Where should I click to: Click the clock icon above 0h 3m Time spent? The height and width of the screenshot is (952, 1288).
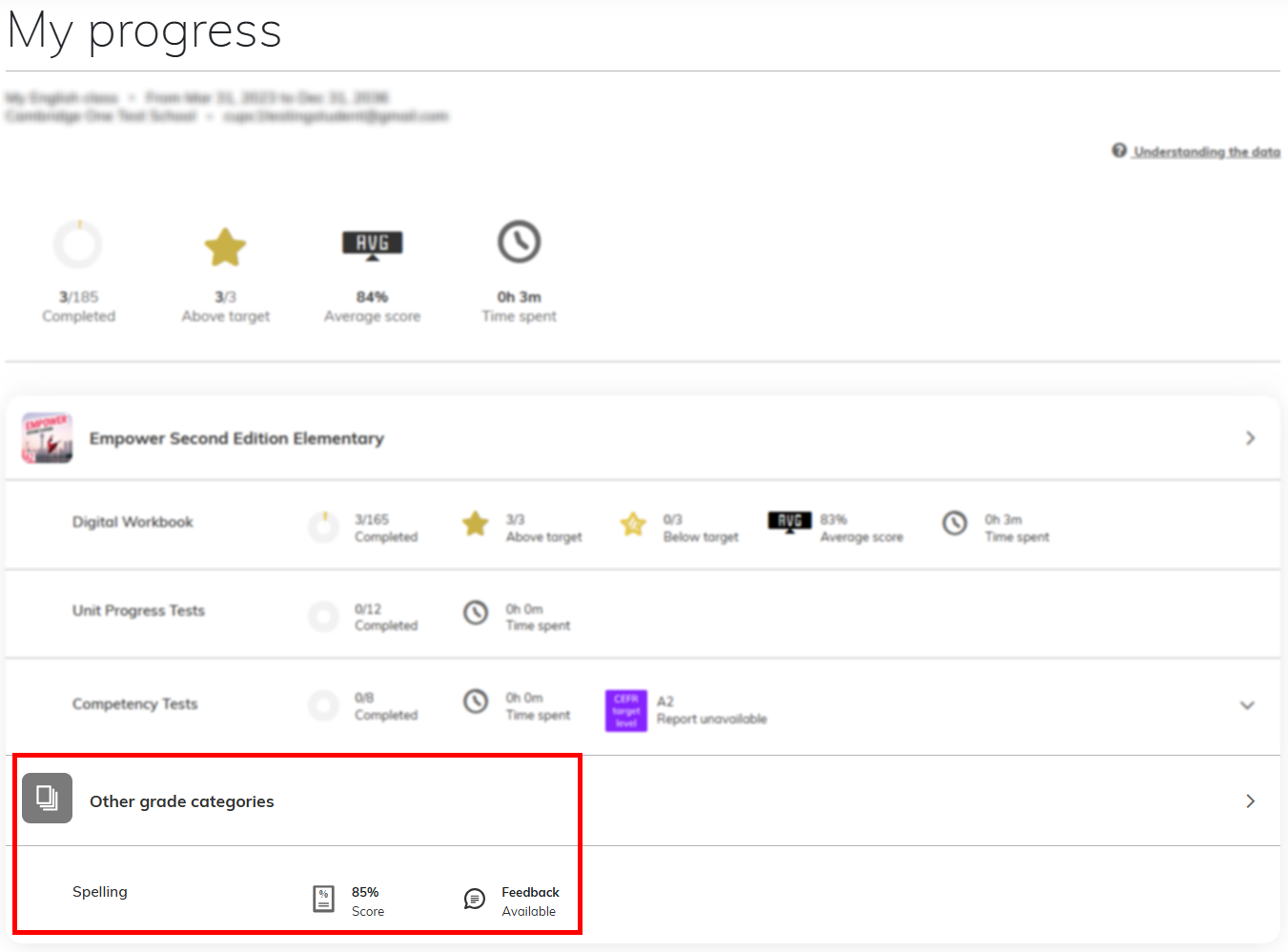[x=520, y=242]
